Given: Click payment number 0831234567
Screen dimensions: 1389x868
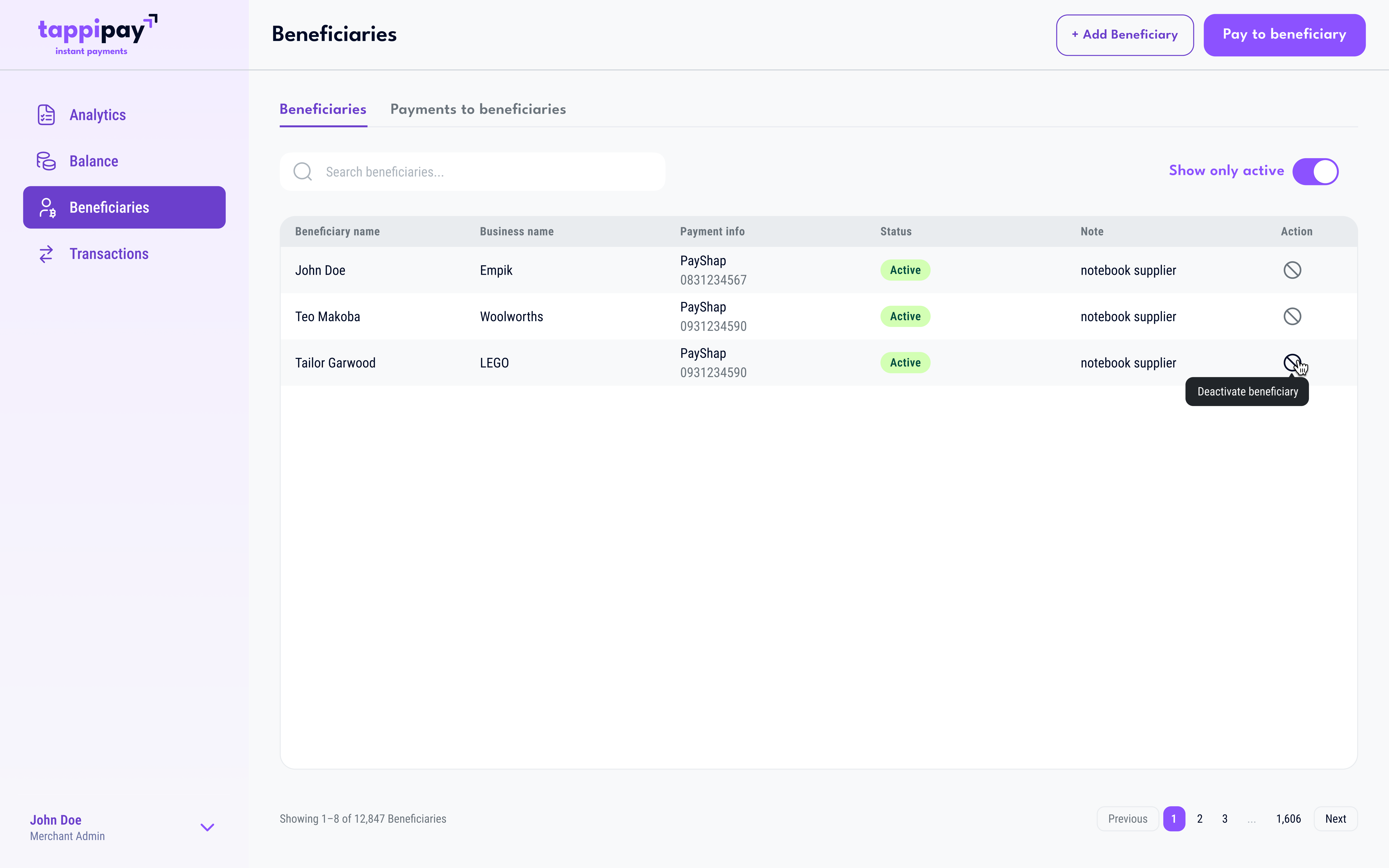Looking at the screenshot, I should 713,280.
